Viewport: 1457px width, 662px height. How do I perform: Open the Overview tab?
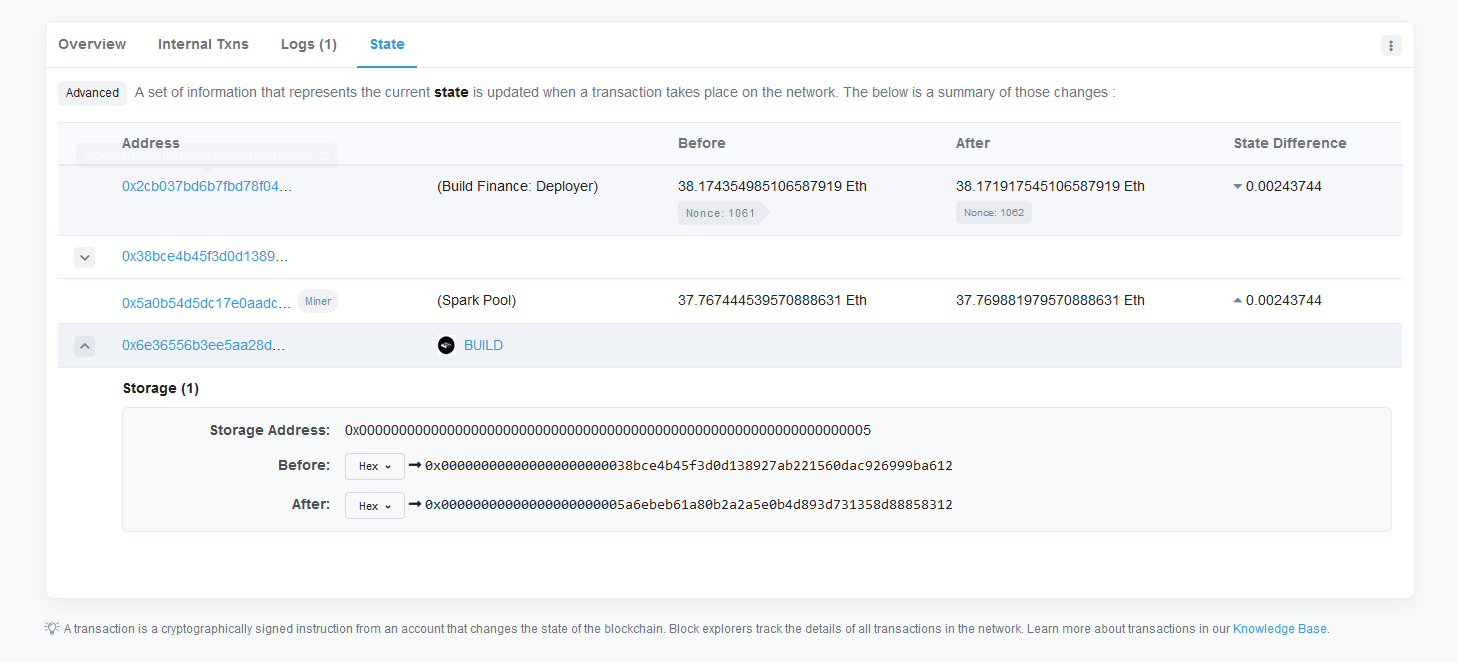point(92,44)
